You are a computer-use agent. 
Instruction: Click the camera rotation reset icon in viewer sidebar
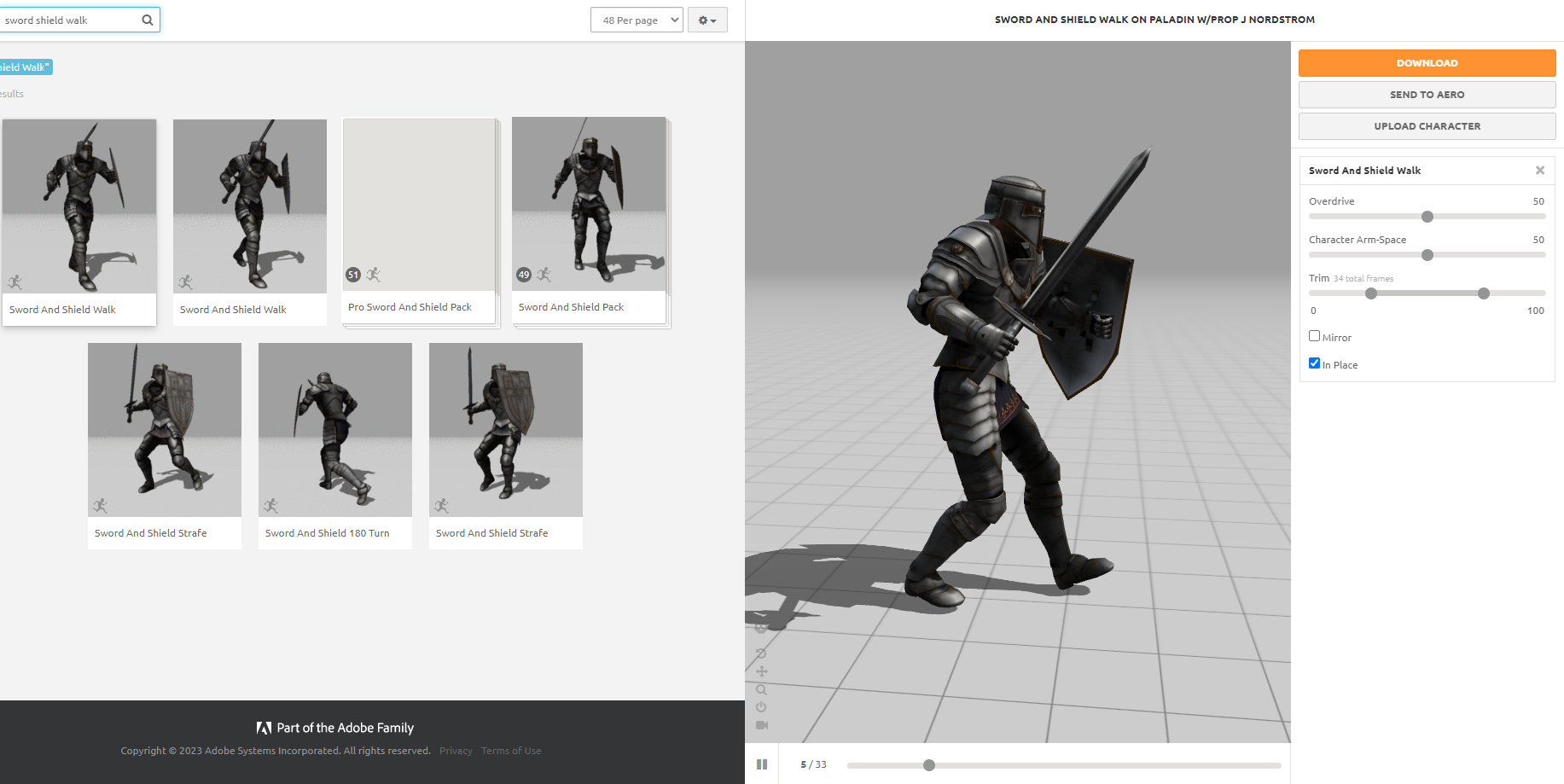(x=761, y=653)
